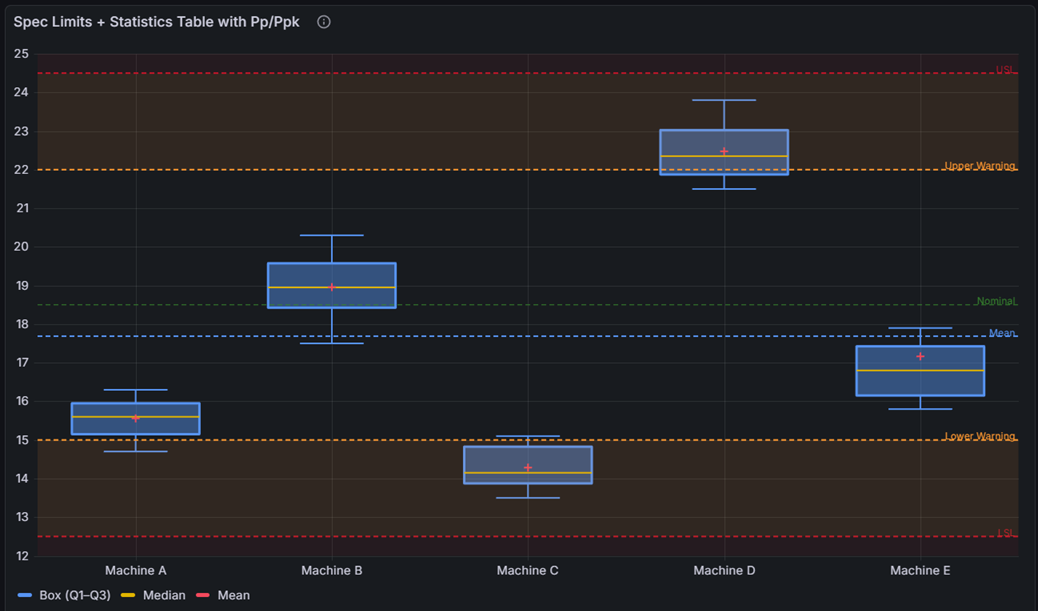Click the red USL limit label
1038x611 pixels.
click(x=1004, y=70)
